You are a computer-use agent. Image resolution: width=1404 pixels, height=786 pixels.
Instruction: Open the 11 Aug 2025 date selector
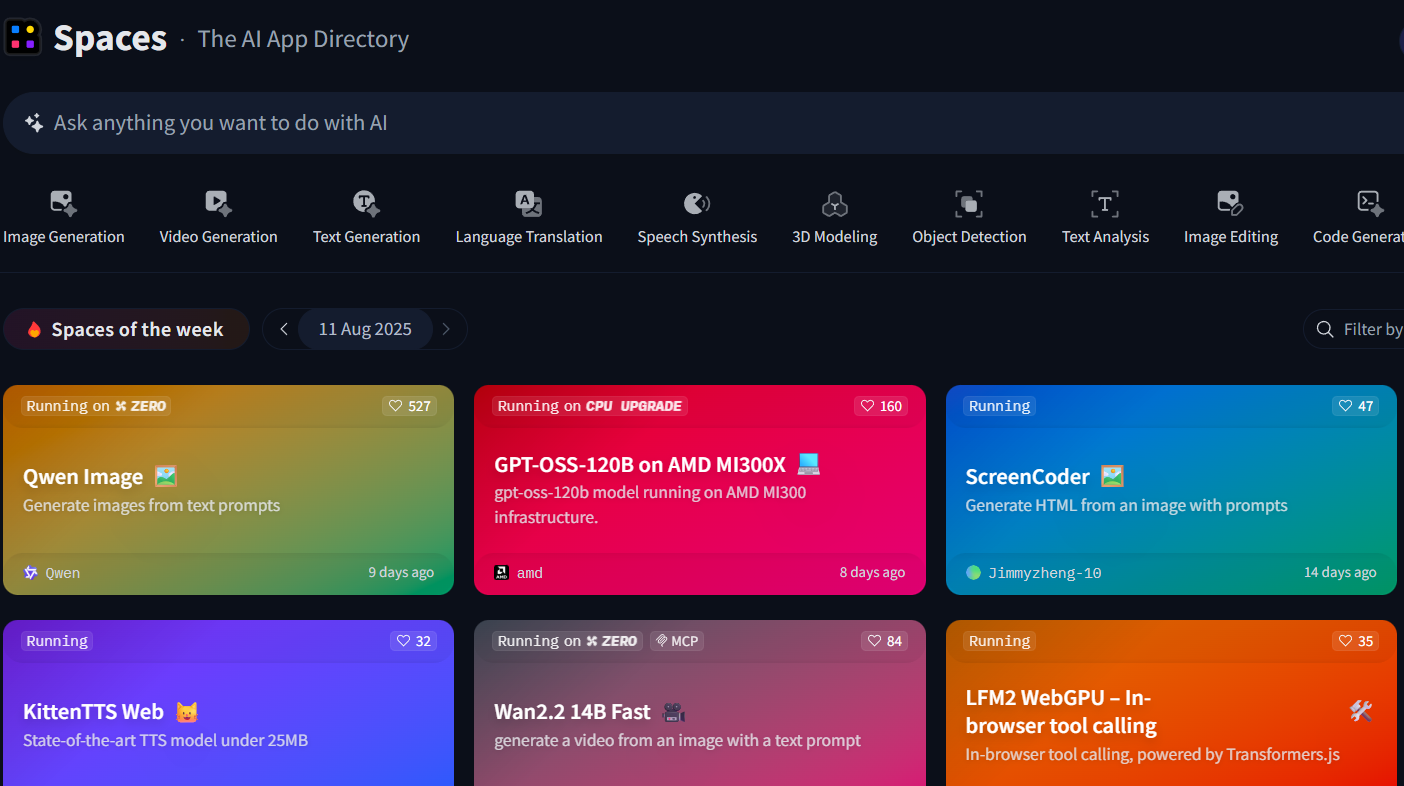coord(365,329)
